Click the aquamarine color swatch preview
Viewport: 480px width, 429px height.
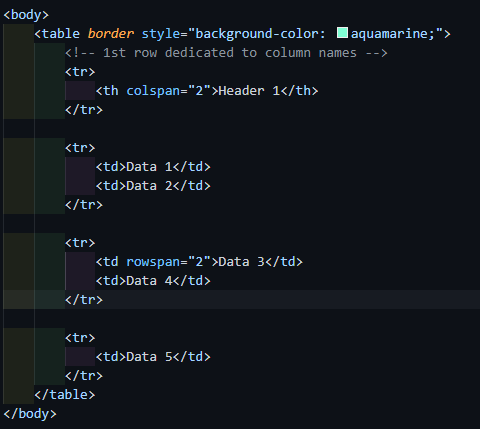342,33
